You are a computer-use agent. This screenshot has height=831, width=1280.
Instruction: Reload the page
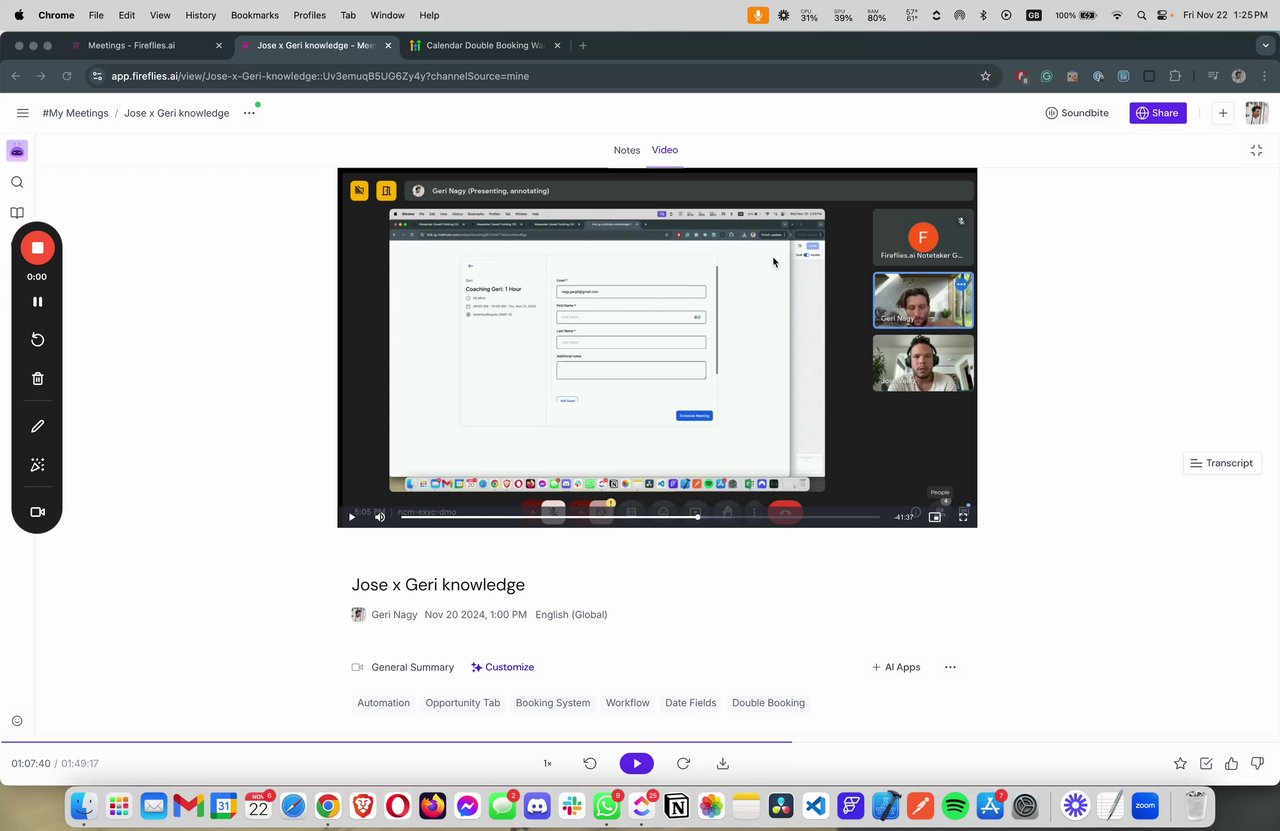click(67, 76)
